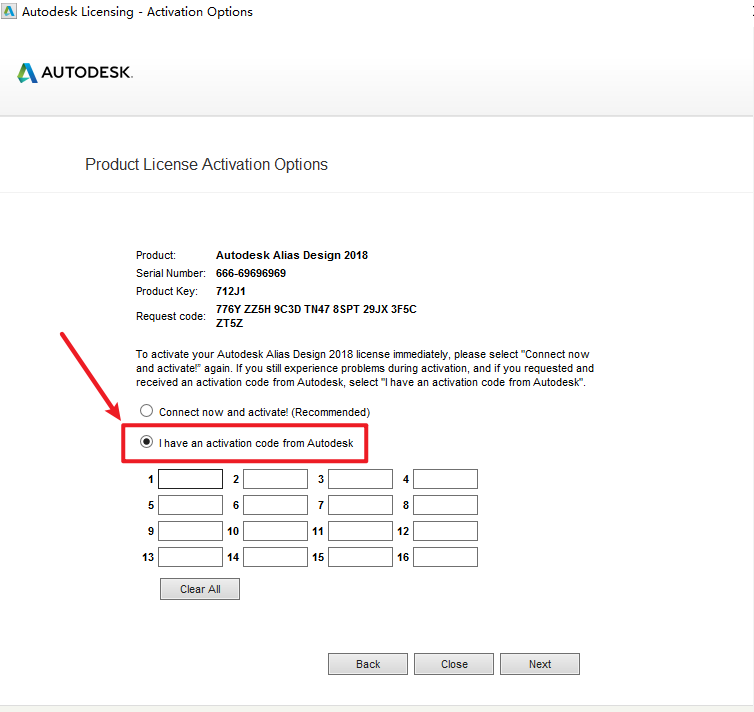The image size is (754, 712).
Task: Click activation code field 6
Action: tap(276, 505)
